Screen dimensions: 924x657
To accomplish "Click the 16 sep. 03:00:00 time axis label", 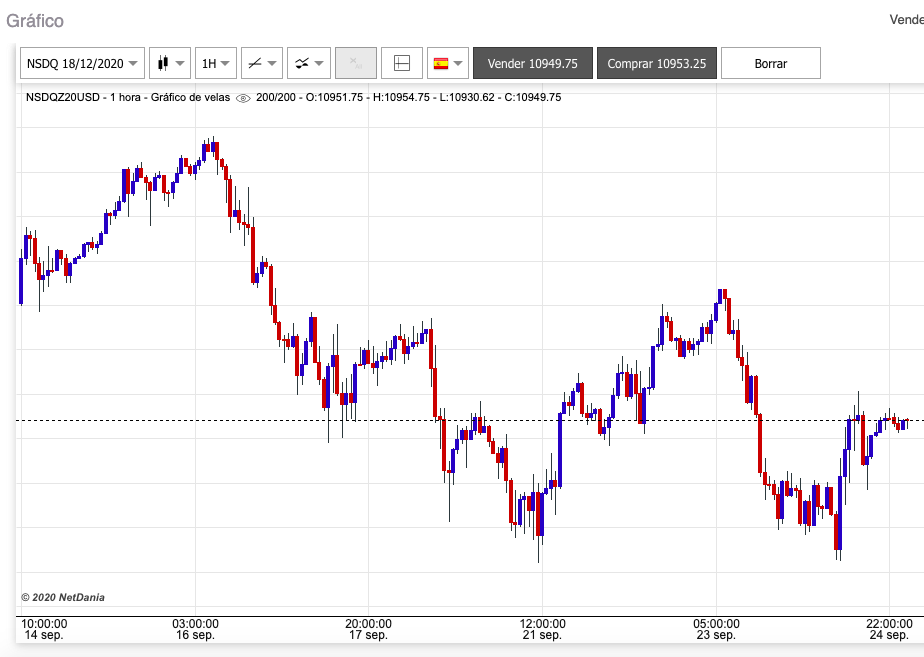I will 195,629.
